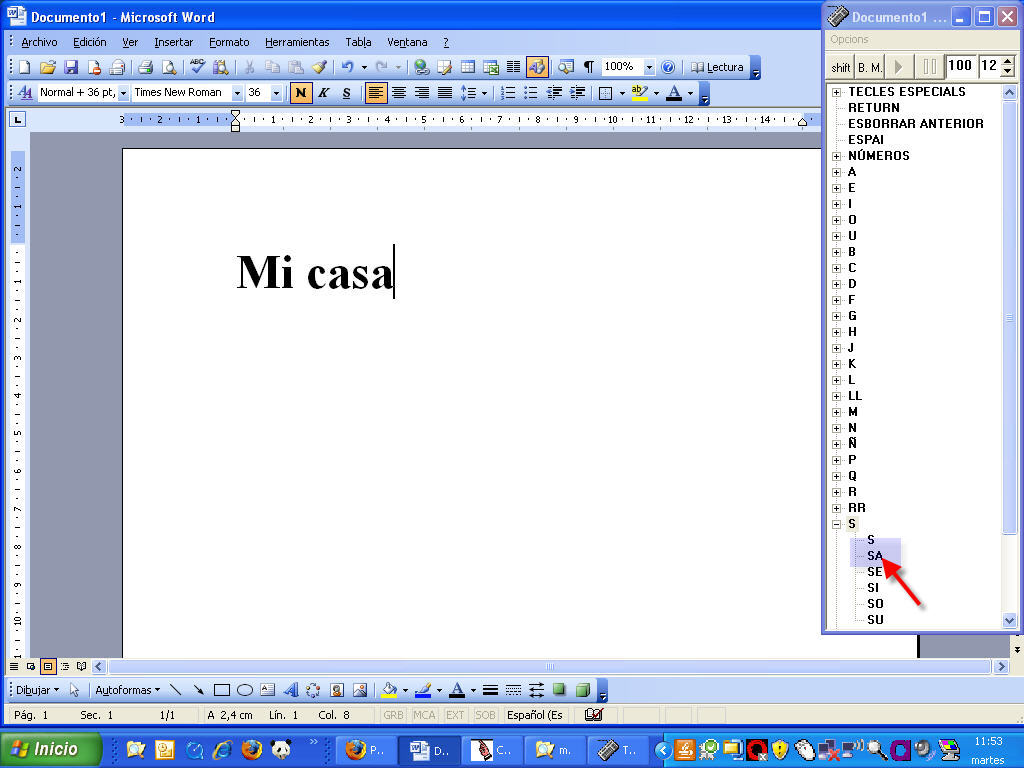
Task: Open the line spacing dropdown arrow
Action: 484,93
